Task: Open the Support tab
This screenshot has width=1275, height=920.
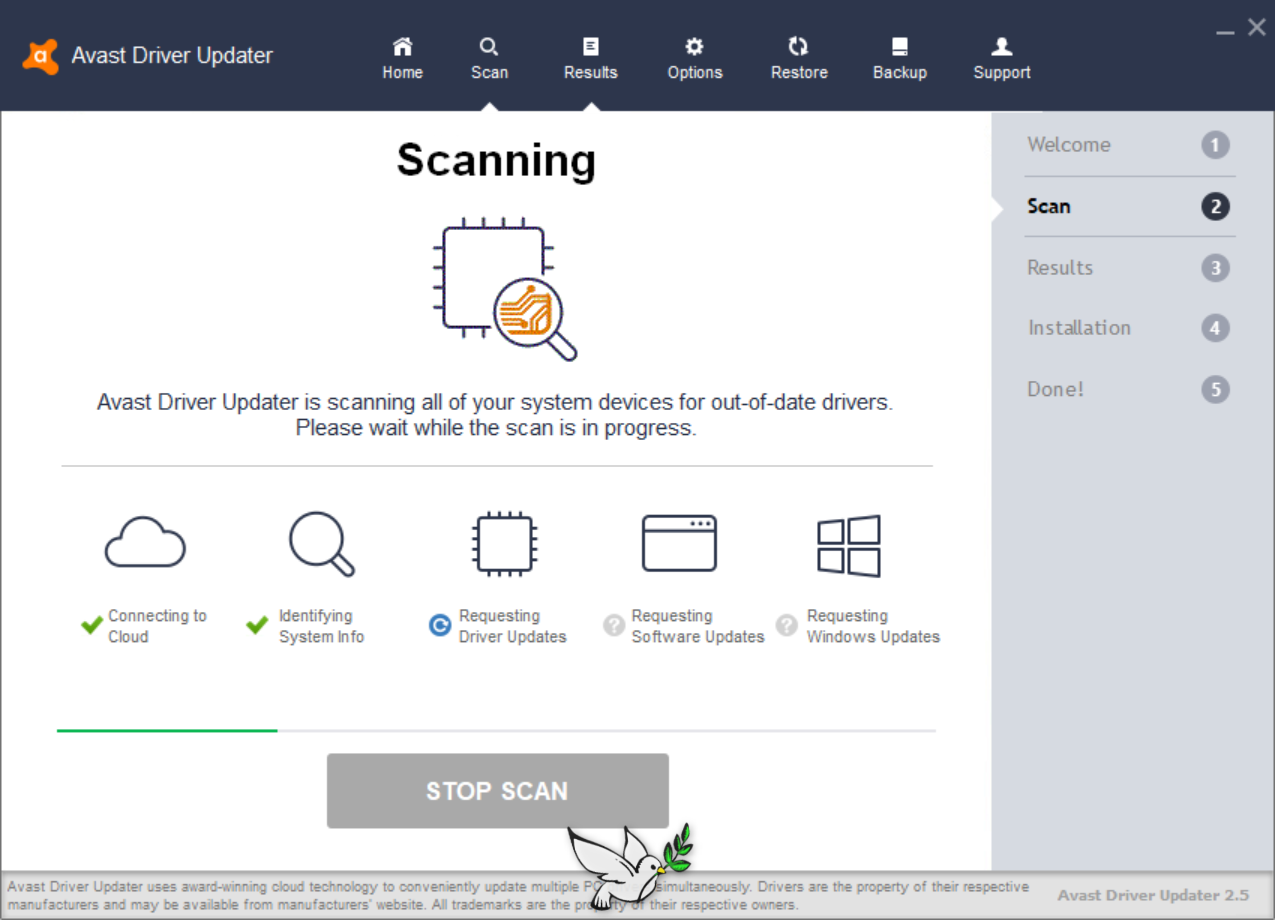Action: [1002, 59]
